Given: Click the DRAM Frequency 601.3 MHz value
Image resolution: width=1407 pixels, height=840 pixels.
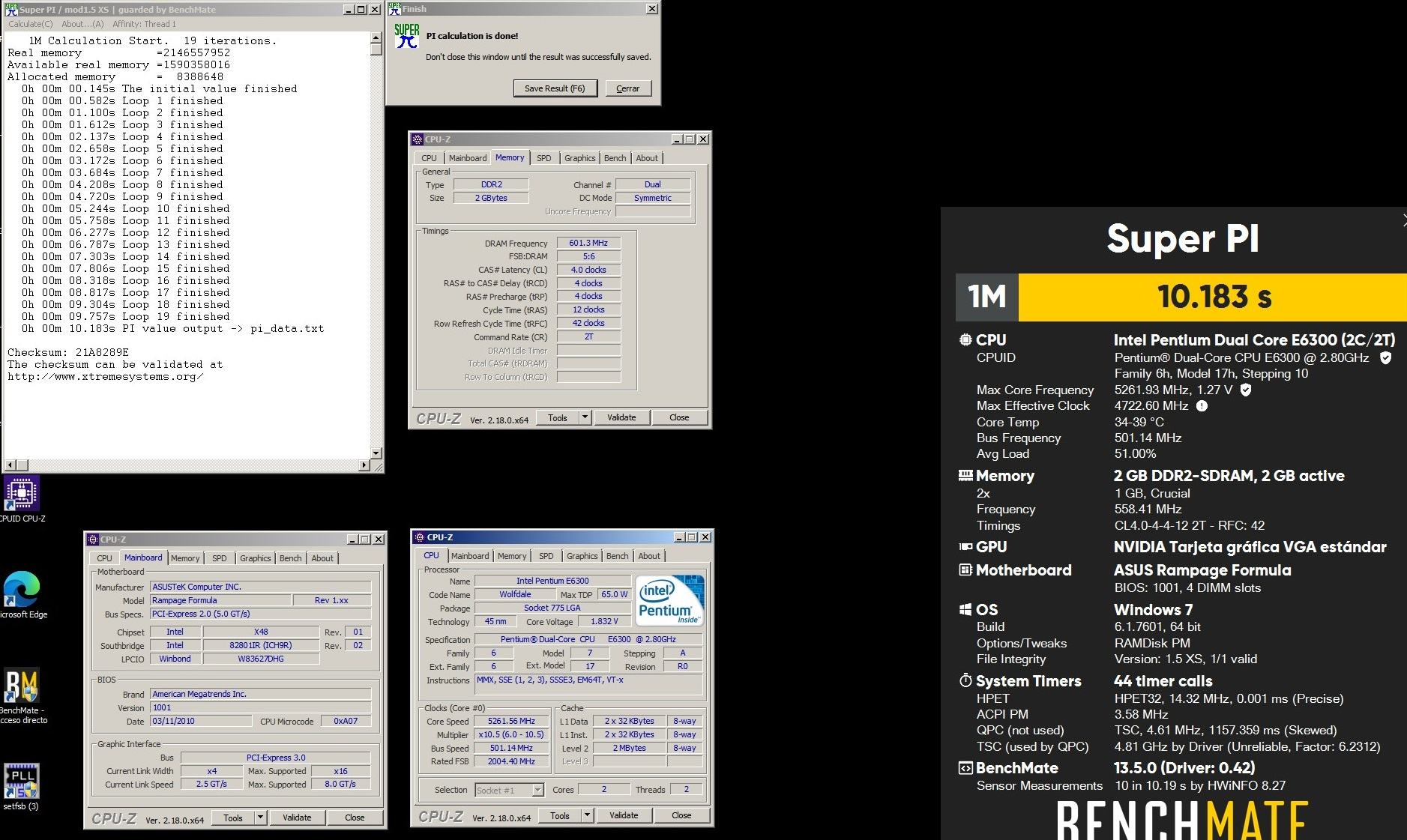Looking at the screenshot, I should pos(588,243).
